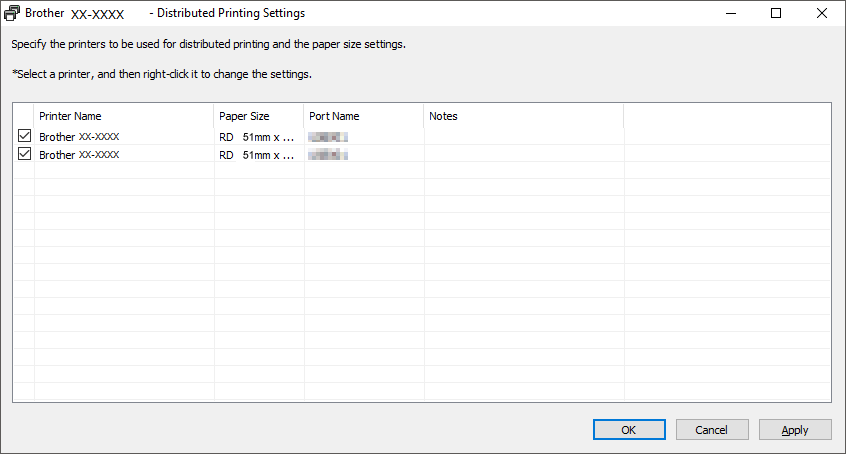
Task: Click the Apply button
Action: click(x=795, y=429)
